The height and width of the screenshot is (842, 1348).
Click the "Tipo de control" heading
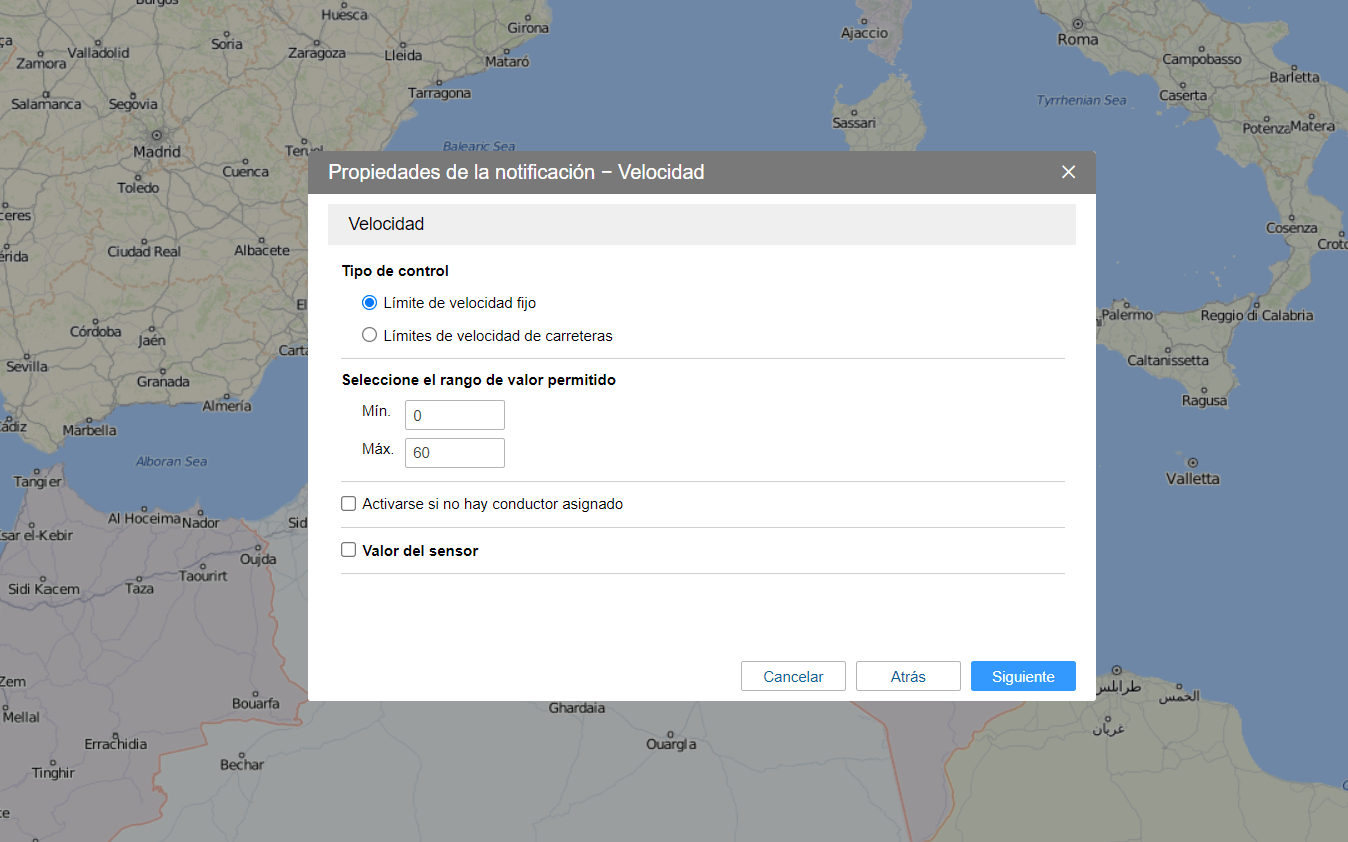point(395,271)
